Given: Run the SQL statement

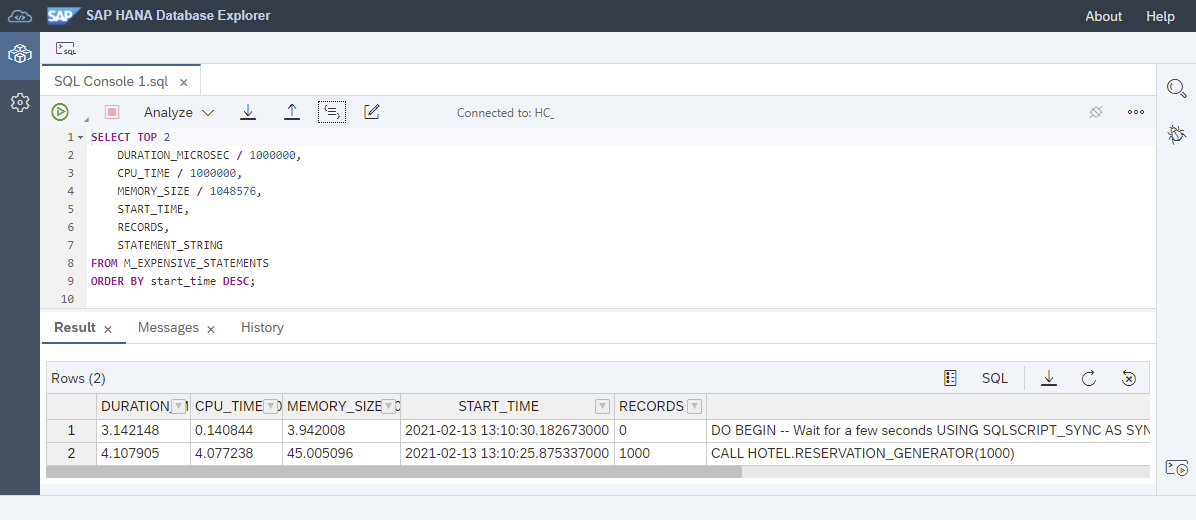Looking at the screenshot, I should pos(60,112).
